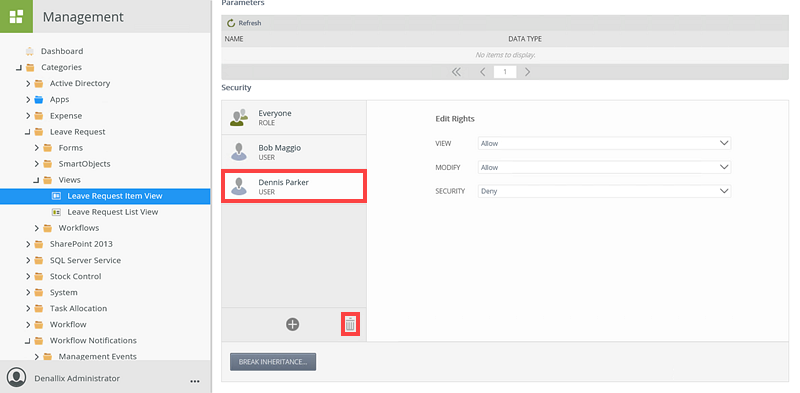Select System tree item label
The image size is (800, 393).
click(64, 292)
